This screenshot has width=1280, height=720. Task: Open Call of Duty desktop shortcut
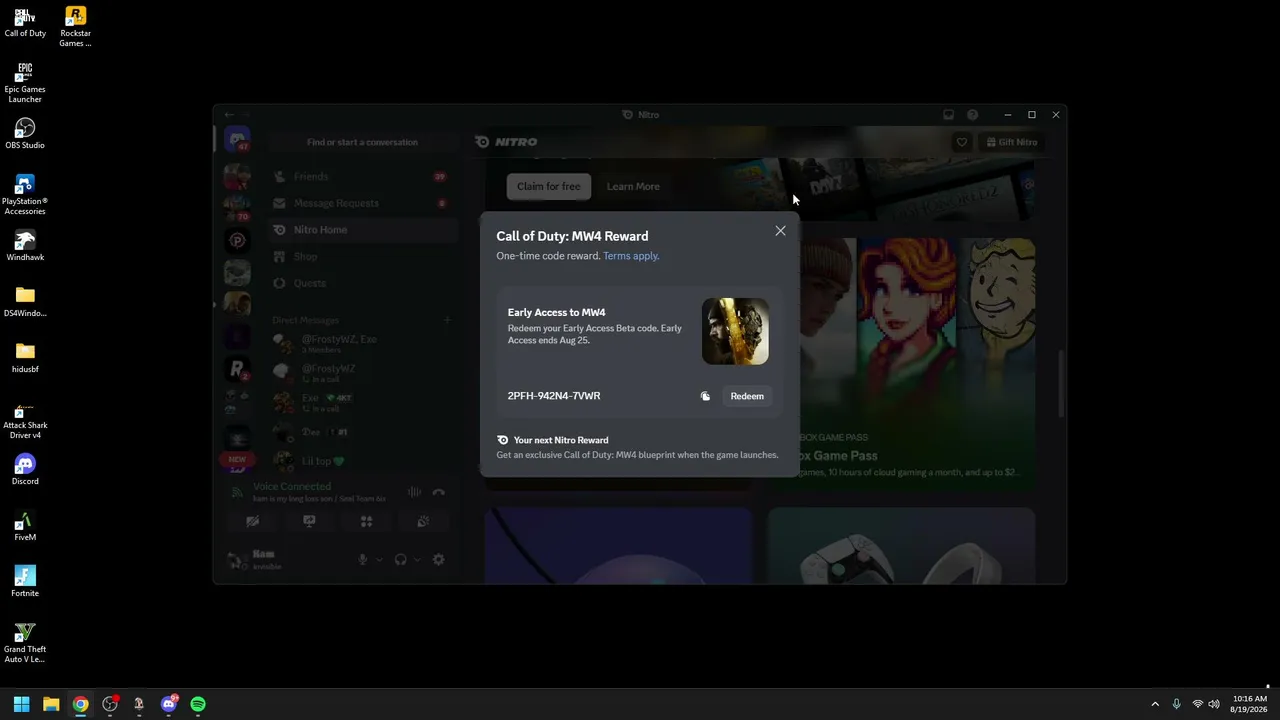click(25, 22)
